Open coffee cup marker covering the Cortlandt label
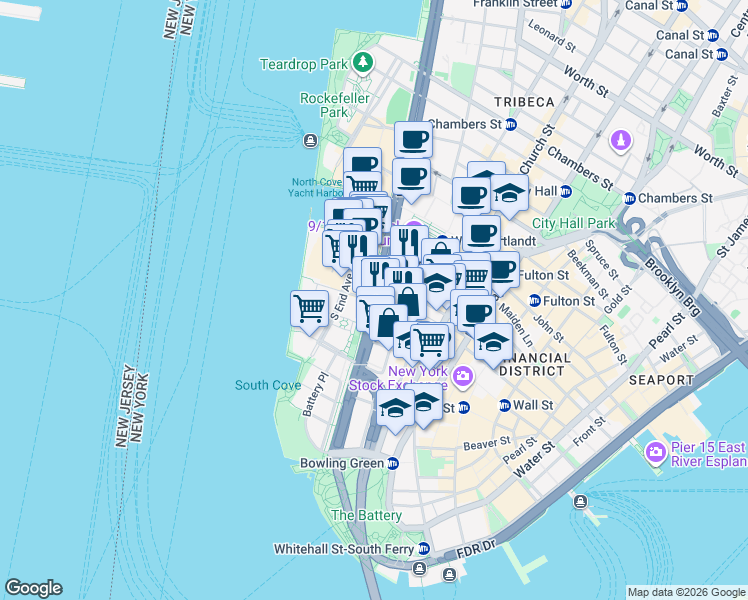Image resolution: width=748 pixels, height=600 pixels. (481, 234)
